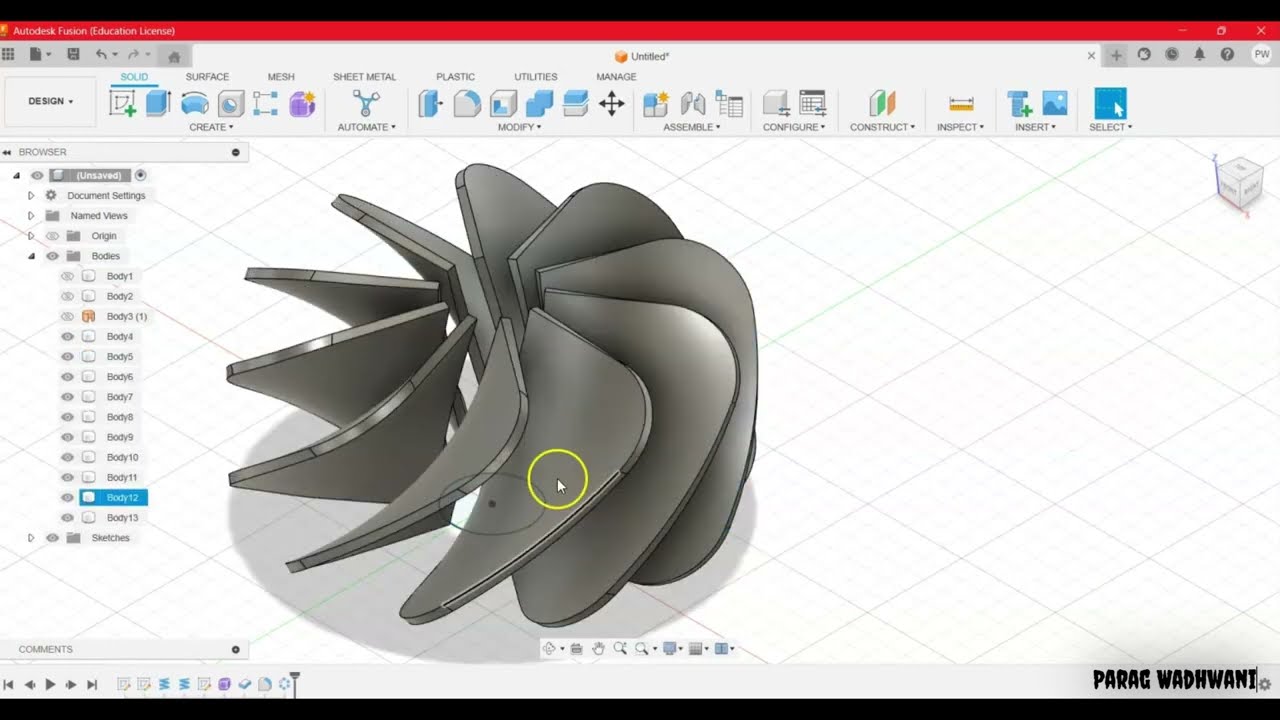
Task: Choose the Offset Plane construct tool
Action: 882,103
